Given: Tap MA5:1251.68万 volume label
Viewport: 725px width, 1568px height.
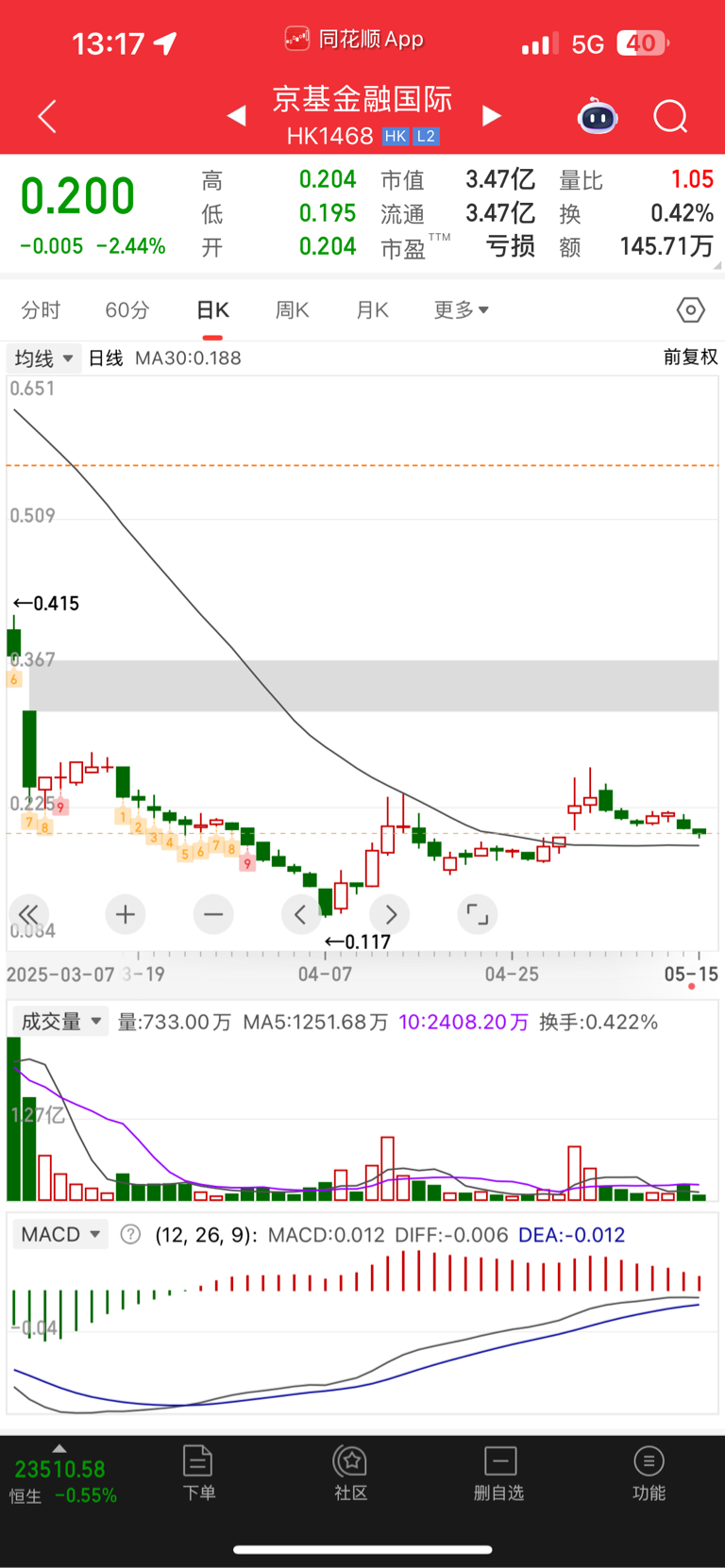Looking at the screenshot, I should point(315,1022).
